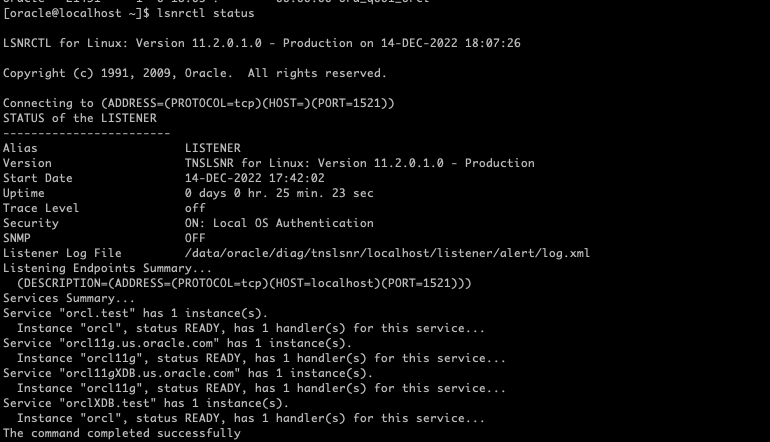
Task: Click the Oracle copyright notice line
Action: [x=194, y=73]
